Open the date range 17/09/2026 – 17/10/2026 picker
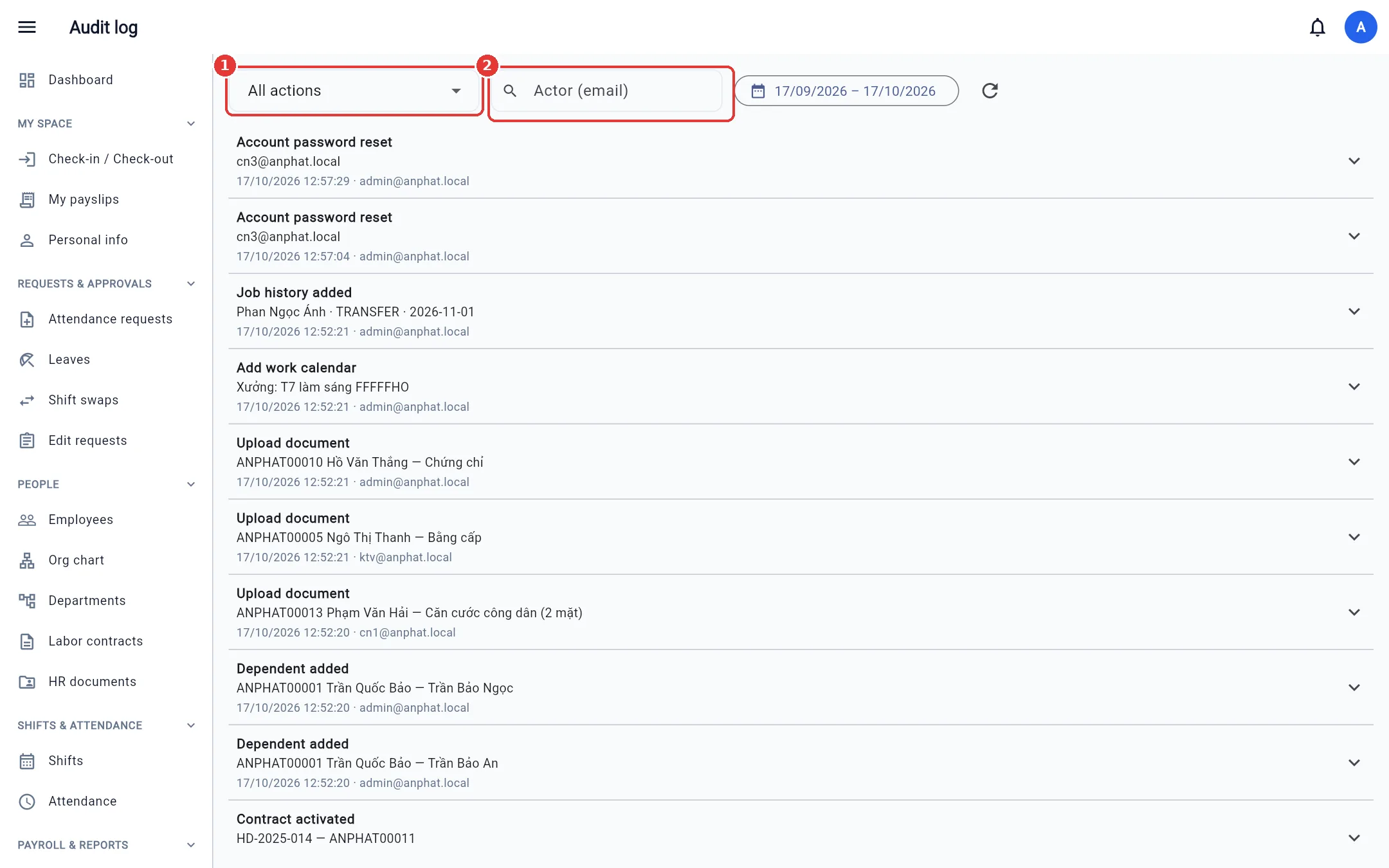Screen dimensions: 1389x868 point(846,91)
